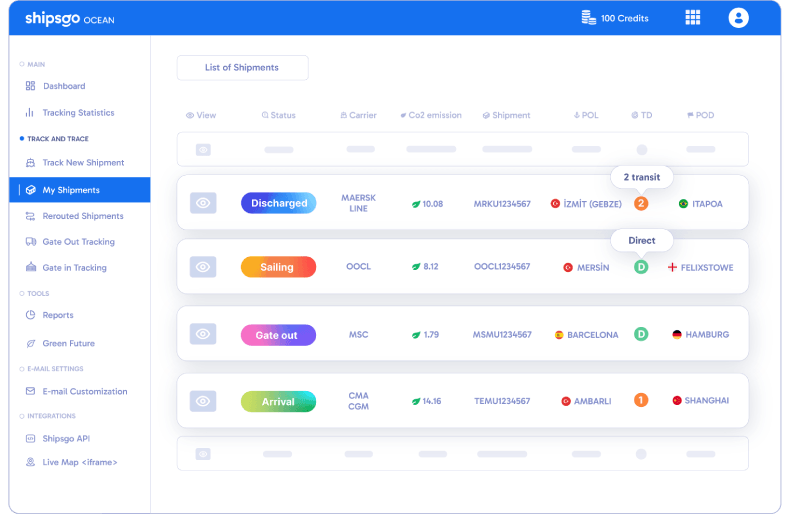Click the Status column header
Image resolution: width=790 pixels, height=514 pixels.
279,115
